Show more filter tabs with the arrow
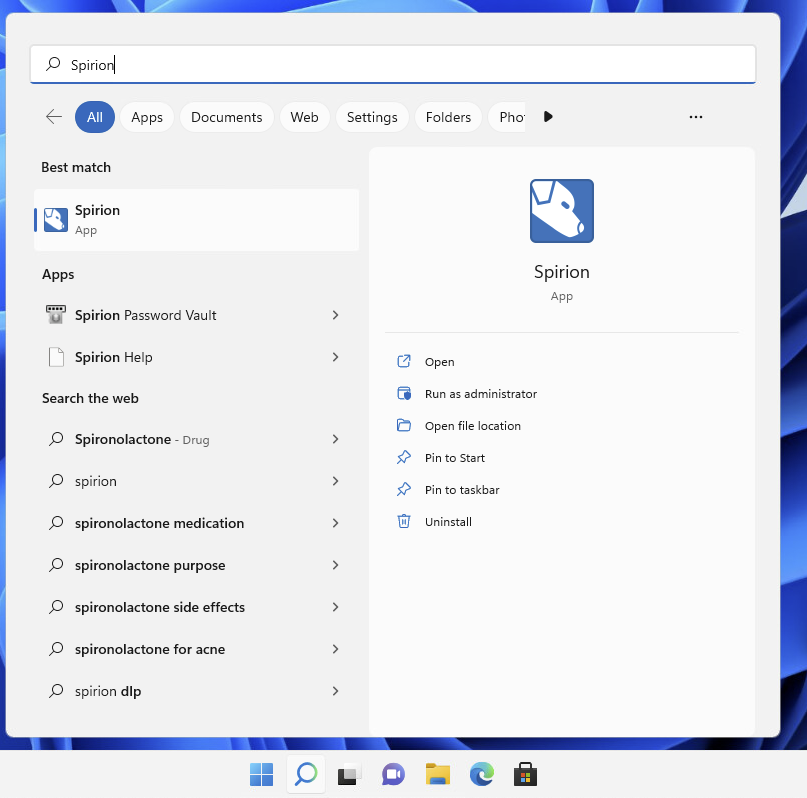Screen dimensions: 807x798 click(548, 117)
